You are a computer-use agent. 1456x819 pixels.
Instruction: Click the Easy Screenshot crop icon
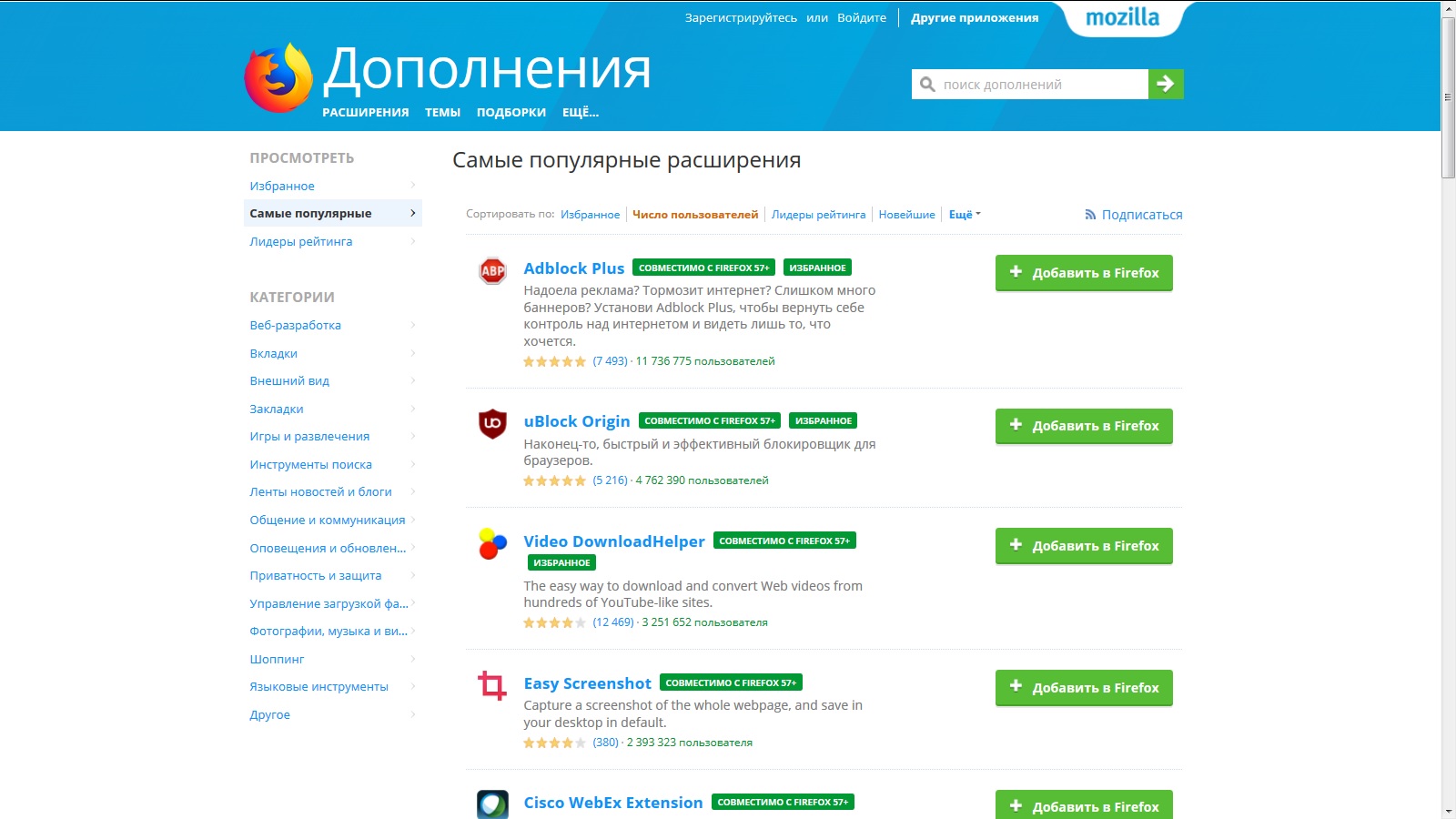point(492,685)
